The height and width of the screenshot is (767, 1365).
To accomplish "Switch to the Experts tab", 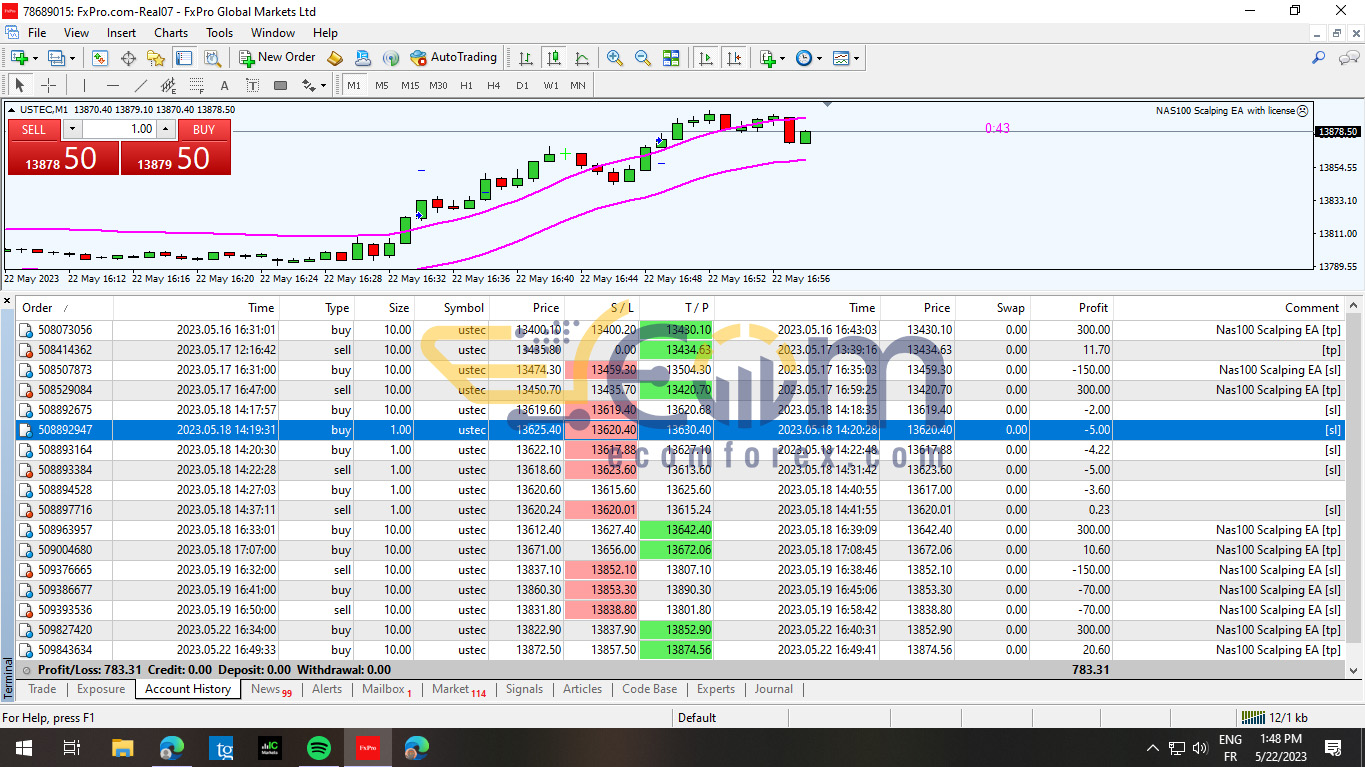I will 715,689.
